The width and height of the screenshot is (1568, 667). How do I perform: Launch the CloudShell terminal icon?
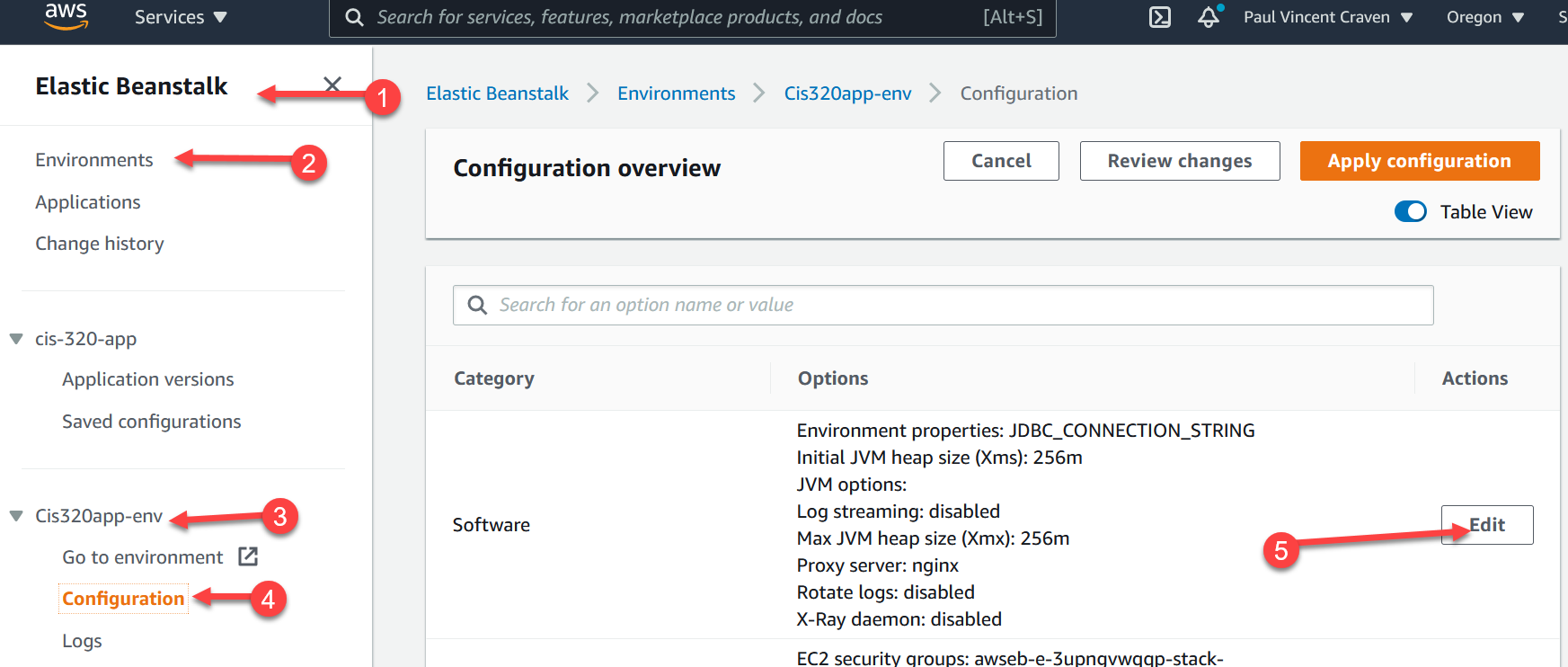[x=1160, y=17]
